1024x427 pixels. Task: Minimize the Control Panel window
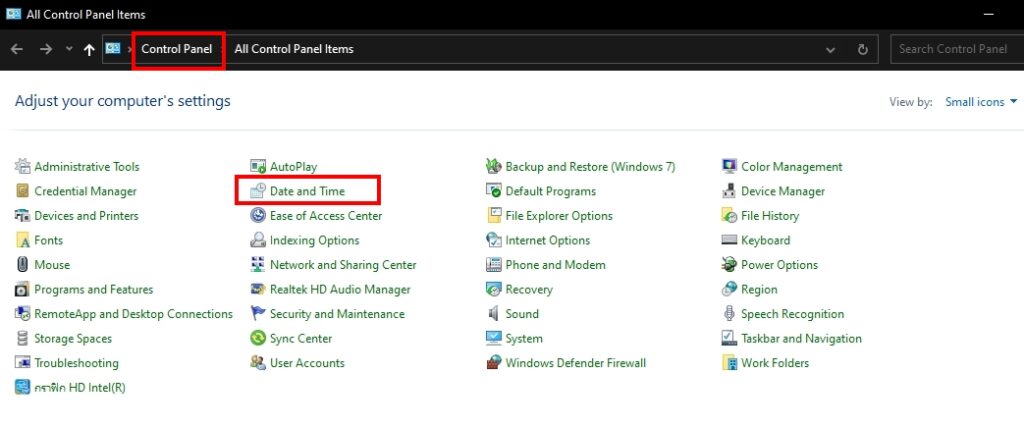989,14
